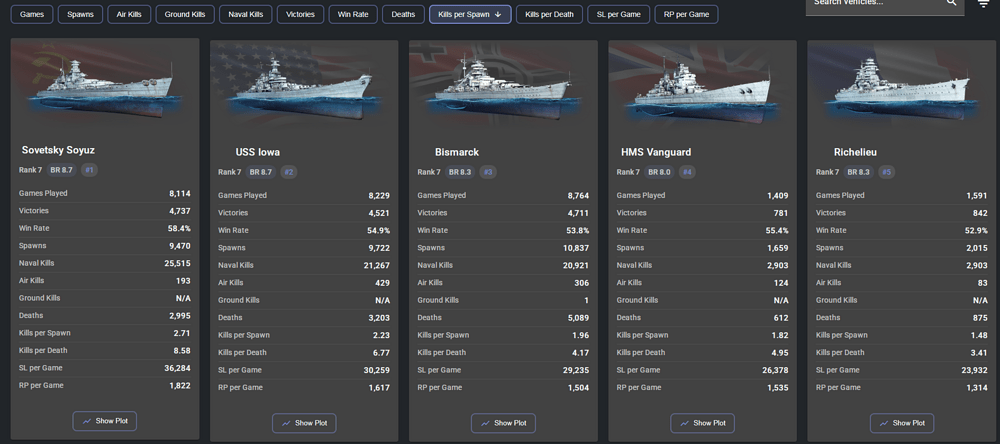The width and height of the screenshot is (1000, 444).
Task: Select USS Iowa kills per death 6.77
Action: tap(381, 352)
